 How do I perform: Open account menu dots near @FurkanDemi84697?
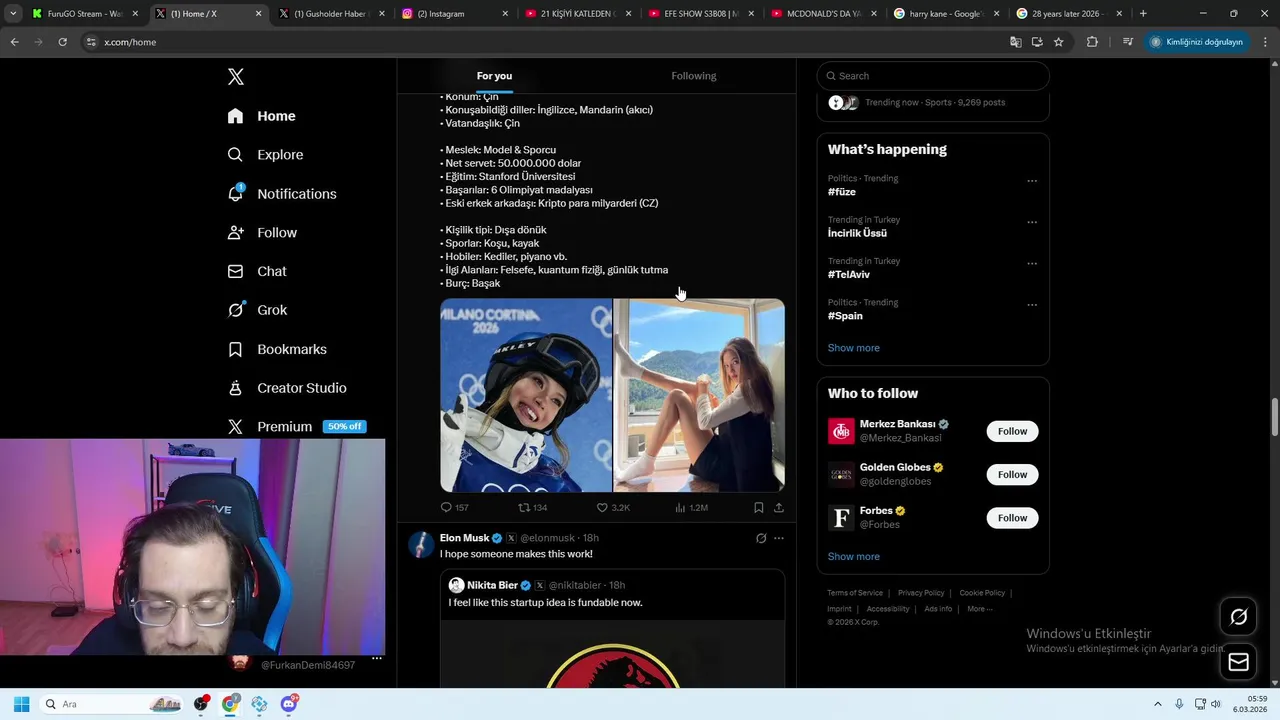click(377, 659)
